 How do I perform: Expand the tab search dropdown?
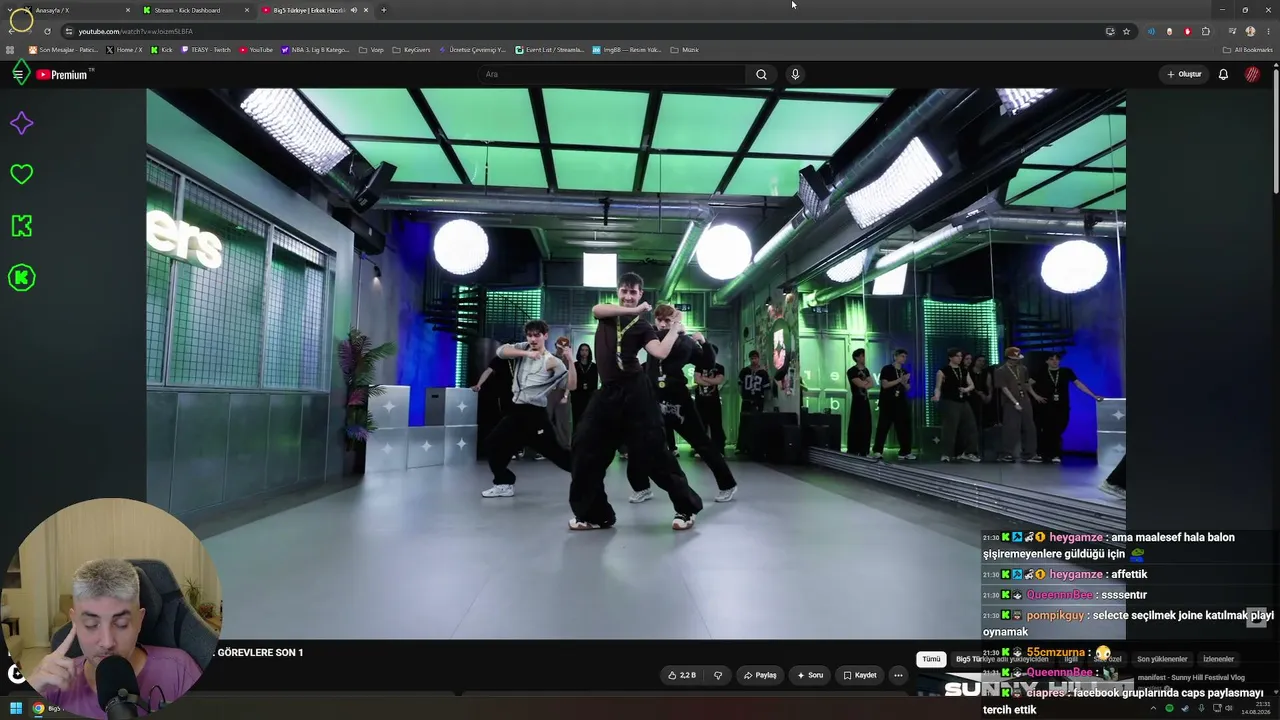pos(12,10)
